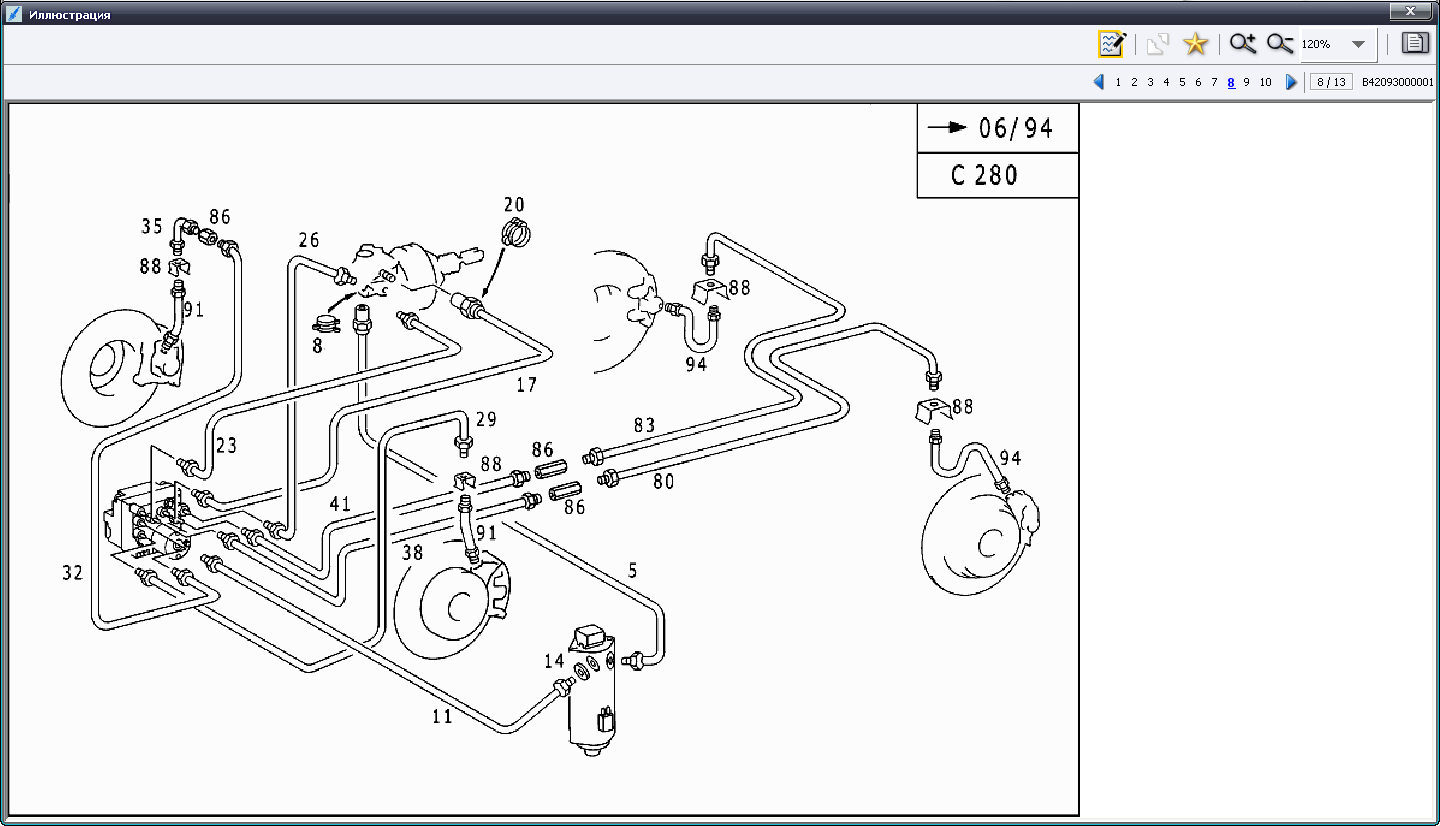Viewport: 1440px width, 826px height.
Task: Jump to illustration page 1
Action: (x=1118, y=83)
